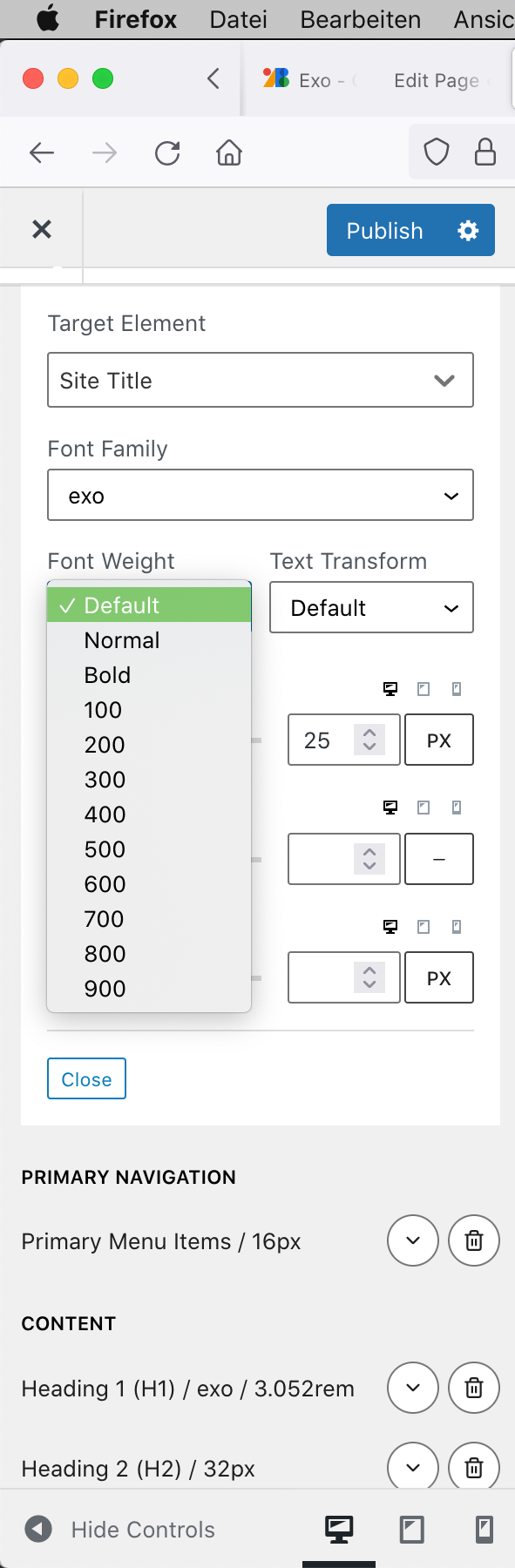
Task: Switch to desktop preview in bottom bar
Action: tap(339, 1529)
